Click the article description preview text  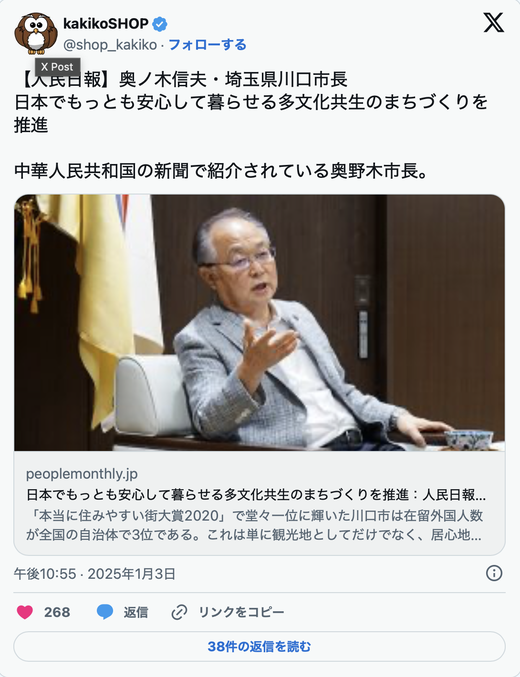pos(254,525)
